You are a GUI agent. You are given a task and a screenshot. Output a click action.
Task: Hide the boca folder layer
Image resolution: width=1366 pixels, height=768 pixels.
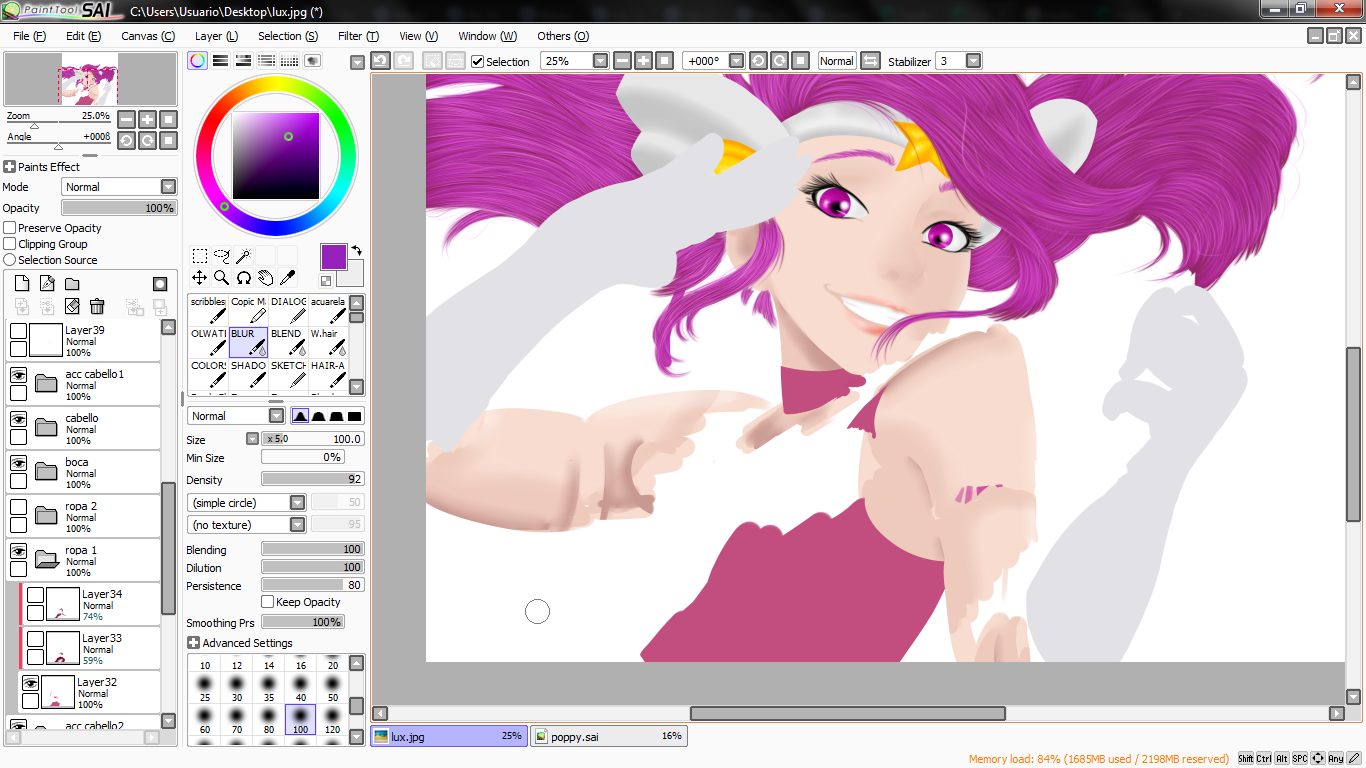coord(18,464)
